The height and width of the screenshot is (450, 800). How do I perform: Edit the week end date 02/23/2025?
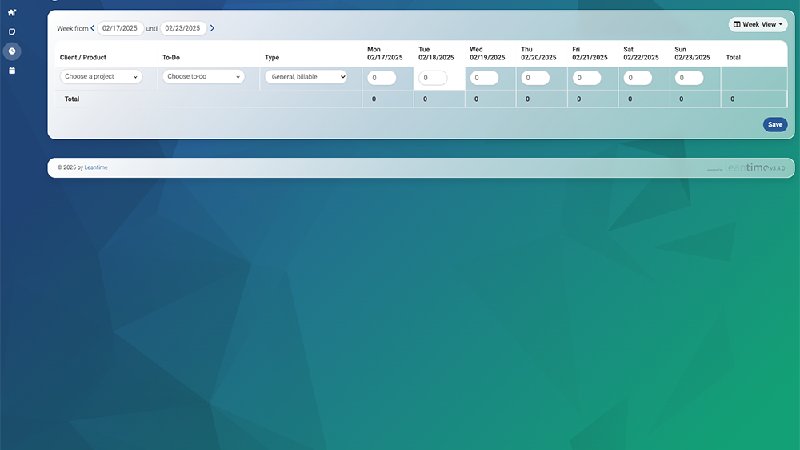tap(183, 29)
